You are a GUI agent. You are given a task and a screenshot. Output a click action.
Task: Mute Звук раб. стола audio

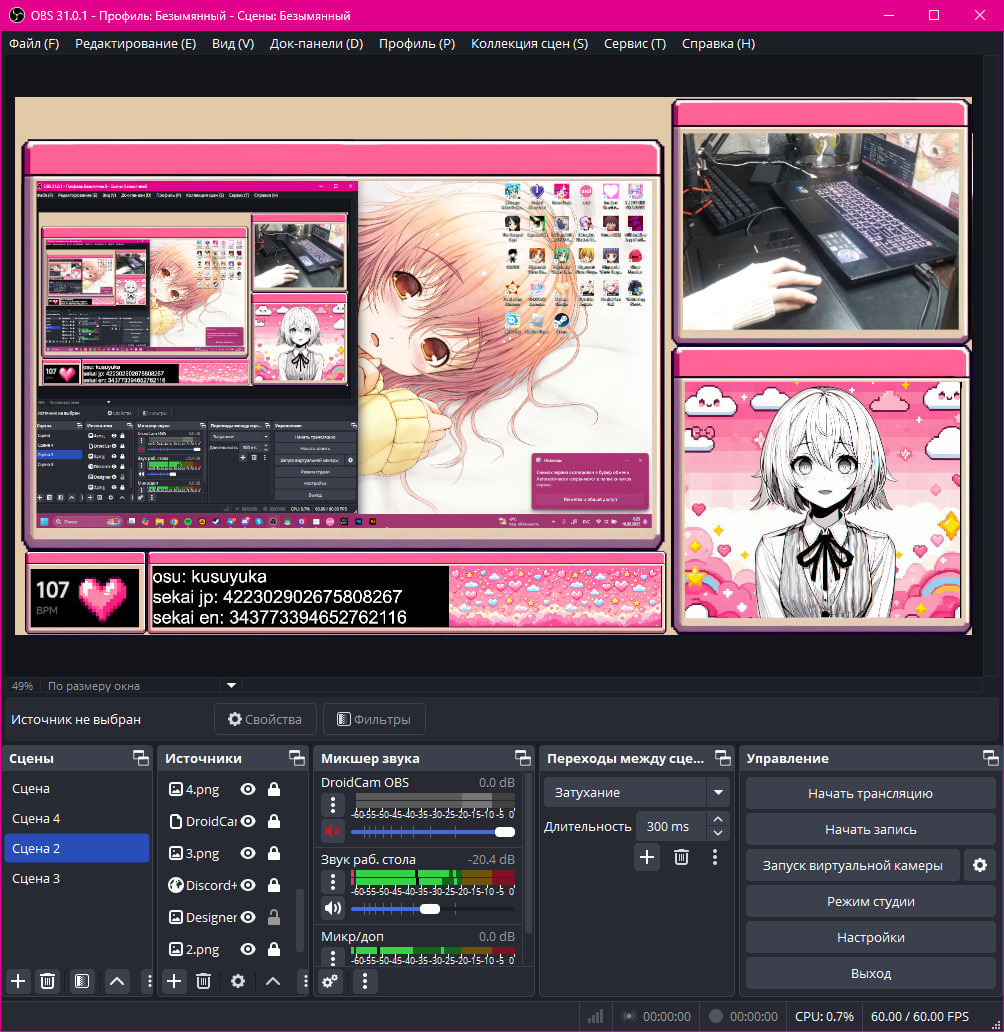[333, 908]
